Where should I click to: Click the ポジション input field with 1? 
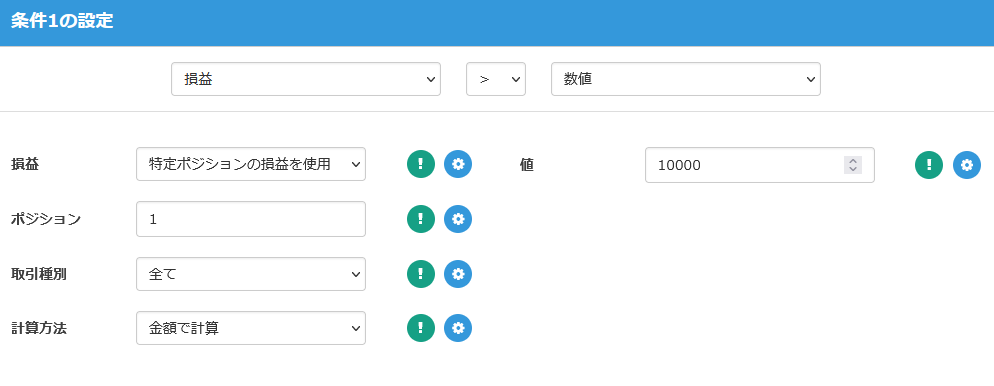[251, 219]
